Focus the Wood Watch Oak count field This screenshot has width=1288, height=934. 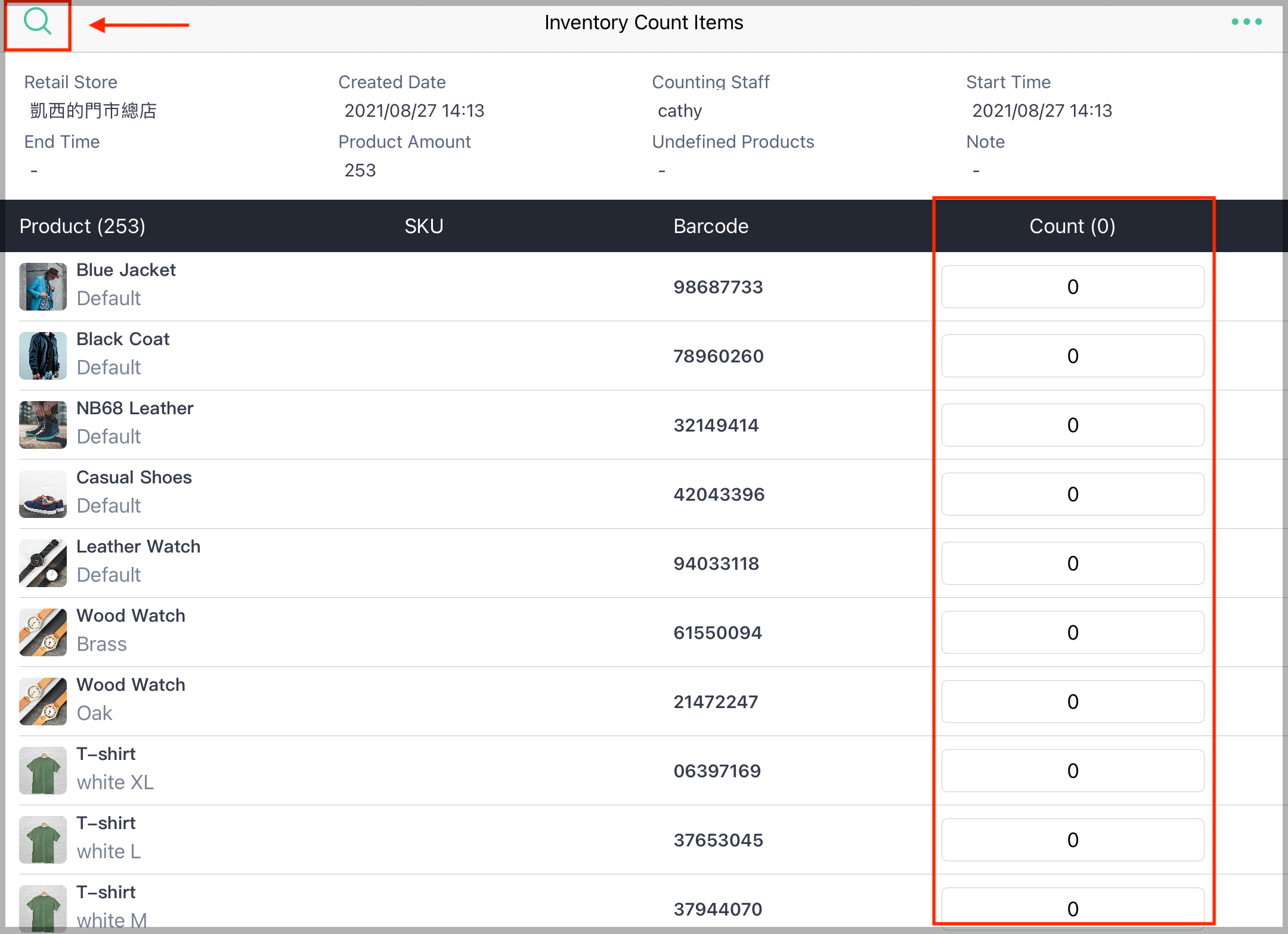pos(1072,702)
